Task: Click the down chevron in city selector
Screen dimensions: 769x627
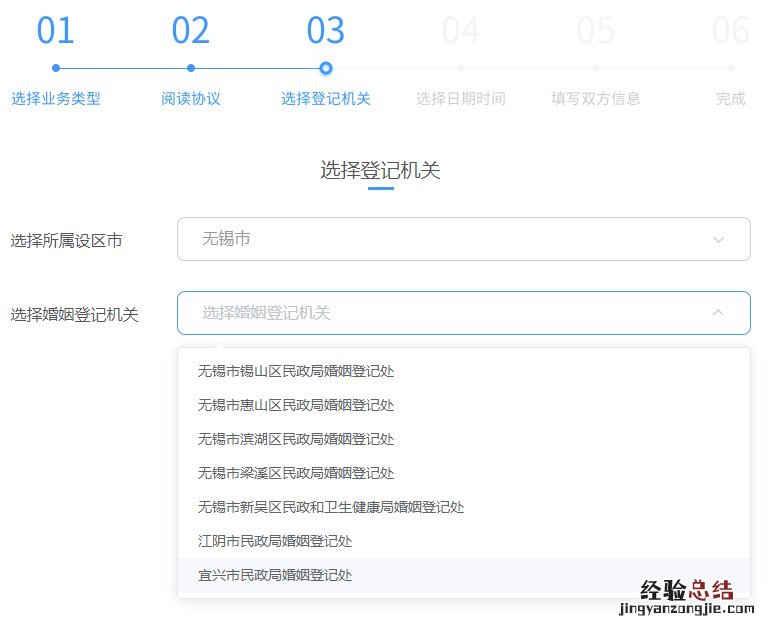Action: coord(718,240)
